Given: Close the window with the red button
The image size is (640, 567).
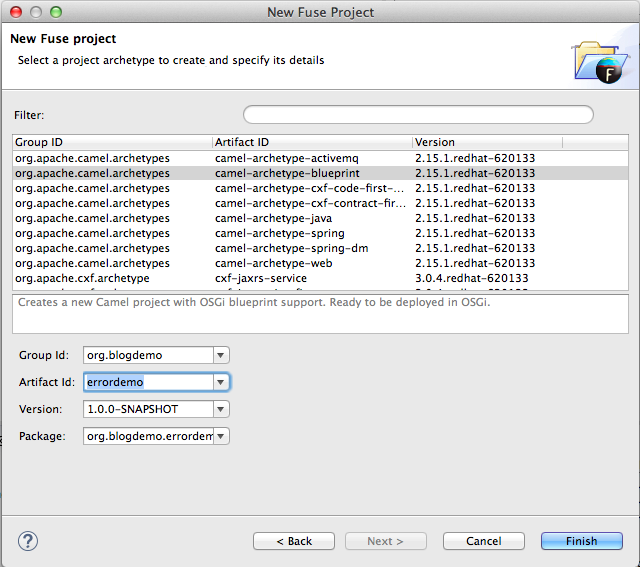Looking at the screenshot, I should 16,12.
